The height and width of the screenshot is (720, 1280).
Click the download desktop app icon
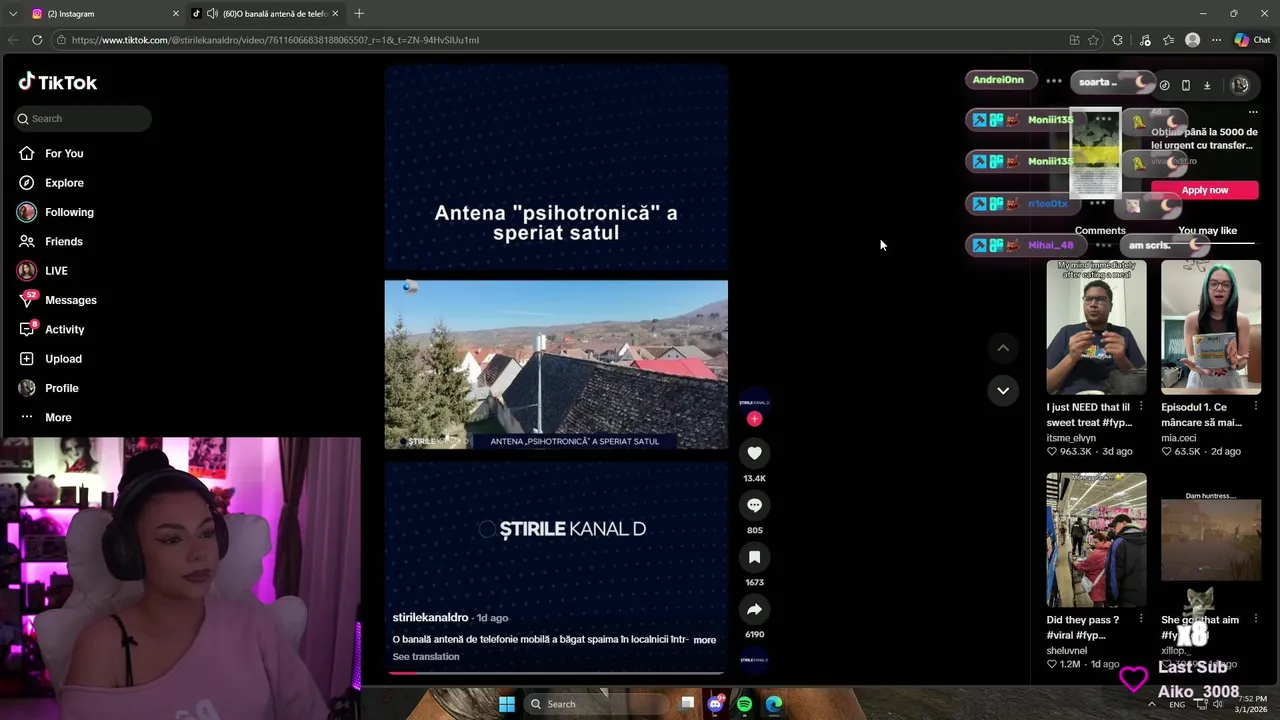tap(1207, 85)
